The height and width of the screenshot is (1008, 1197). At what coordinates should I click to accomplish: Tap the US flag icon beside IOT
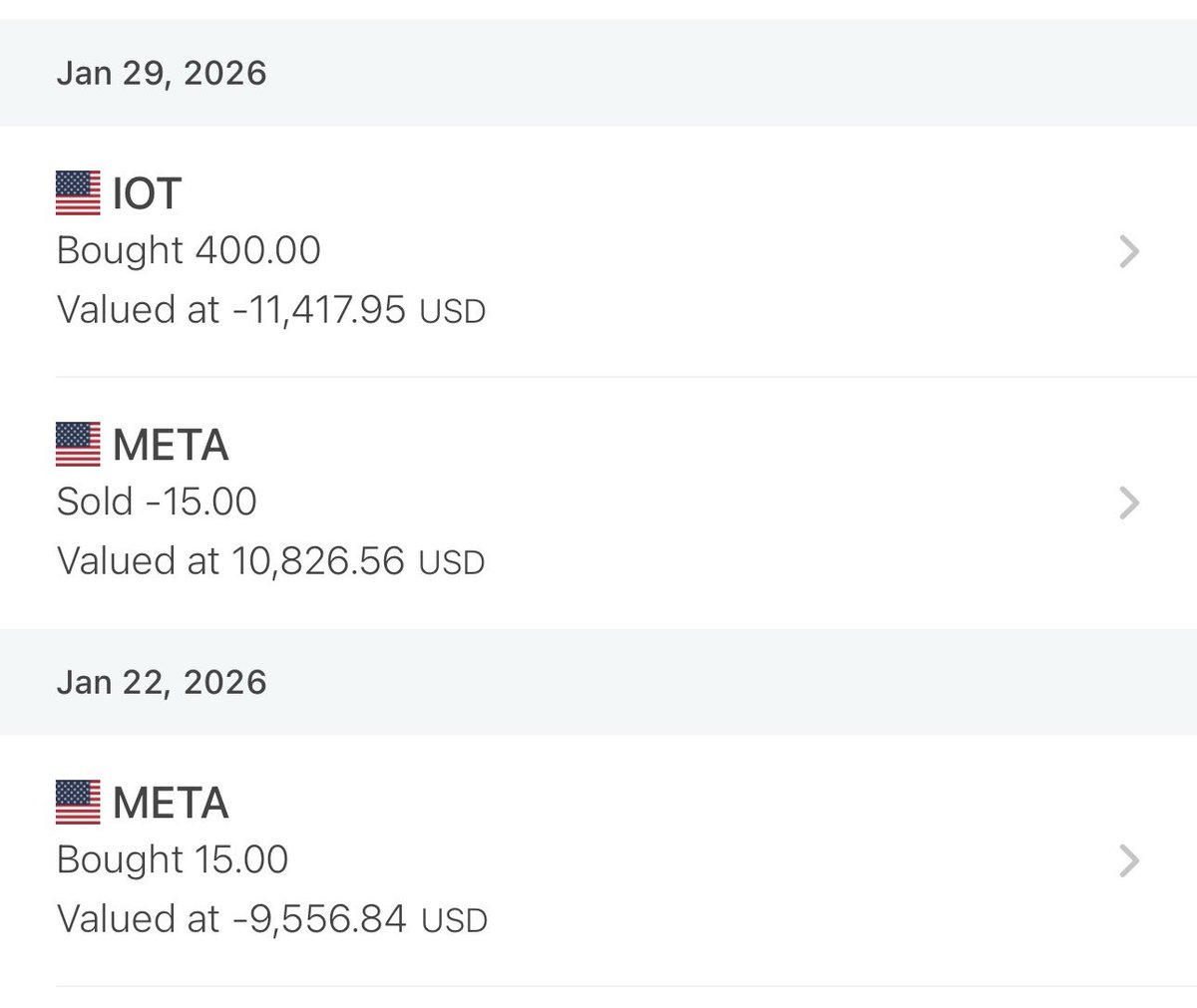point(78,193)
